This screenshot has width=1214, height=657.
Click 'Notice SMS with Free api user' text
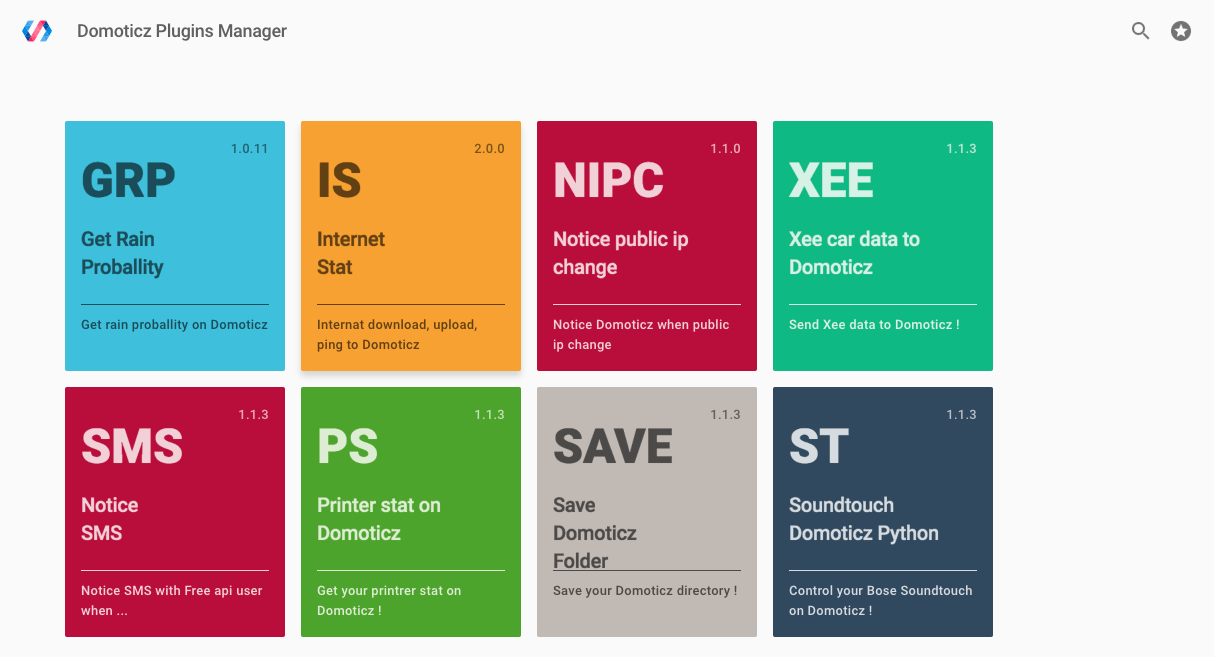click(172, 601)
